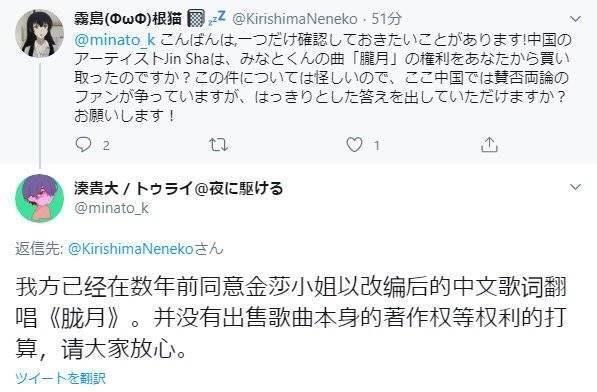The height and width of the screenshot is (392, 597).
Task: Click the reply count number 2
Action: [106, 145]
